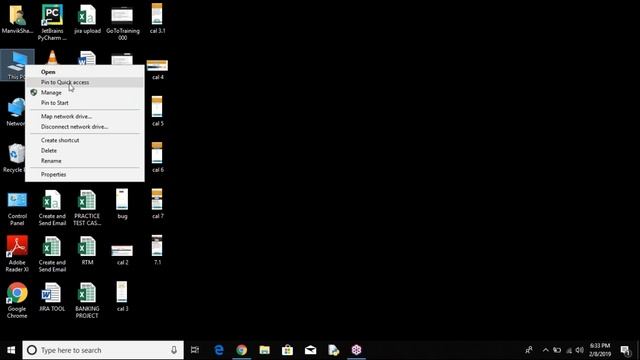The width and height of the screenshot is (640, 360).
Task: Select the PRACTICE TEST CAS... Excel file
Action: tap(87, 208)
